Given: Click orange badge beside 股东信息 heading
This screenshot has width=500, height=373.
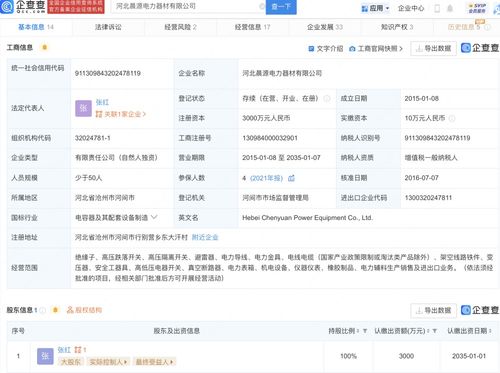Looking at the screenshot, I should tap(55, 310).
